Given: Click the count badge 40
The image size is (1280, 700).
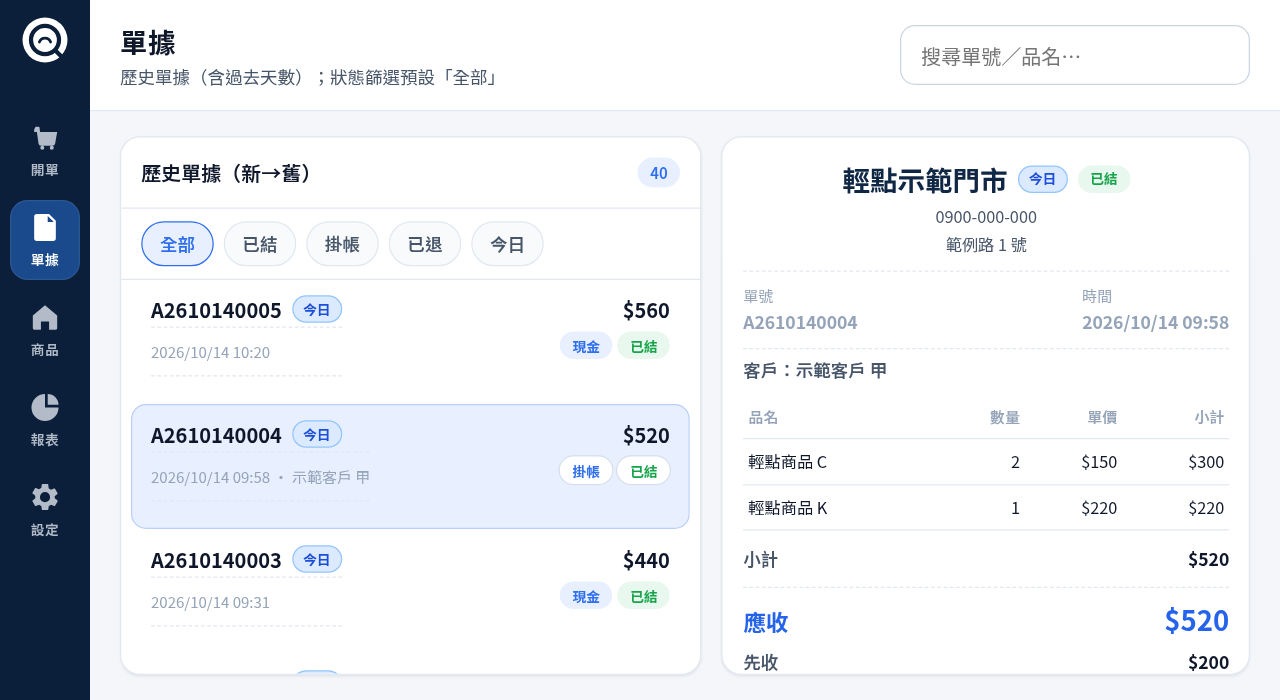Looking at the screenshot, I should tap(659, 173).
